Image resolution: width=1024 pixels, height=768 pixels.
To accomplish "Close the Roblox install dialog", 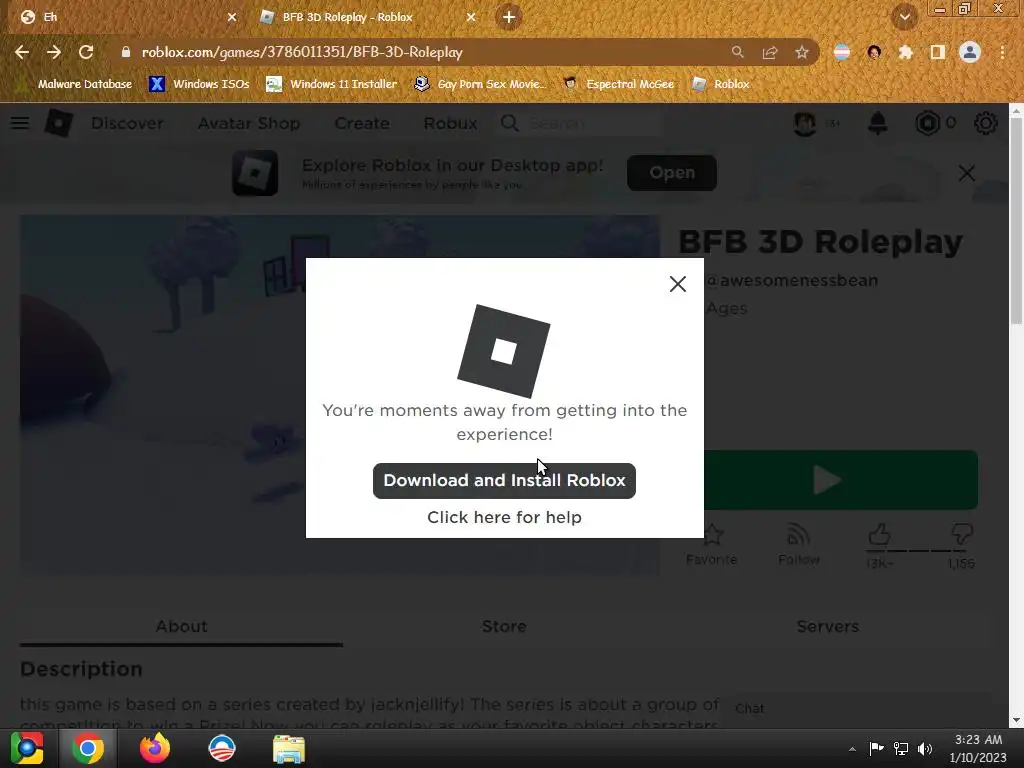I will (678, 283).
